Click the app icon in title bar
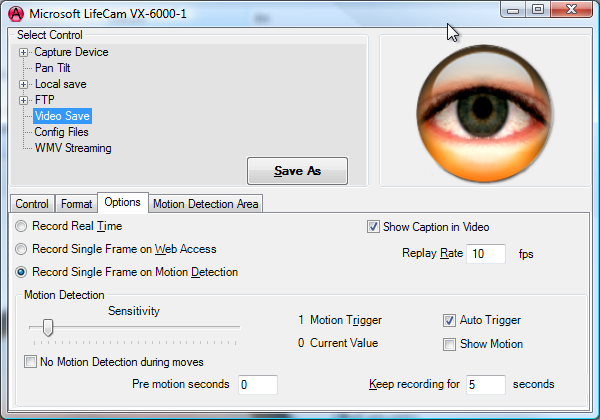This screenshot has width=600, height=420. [x=15, y=13]
